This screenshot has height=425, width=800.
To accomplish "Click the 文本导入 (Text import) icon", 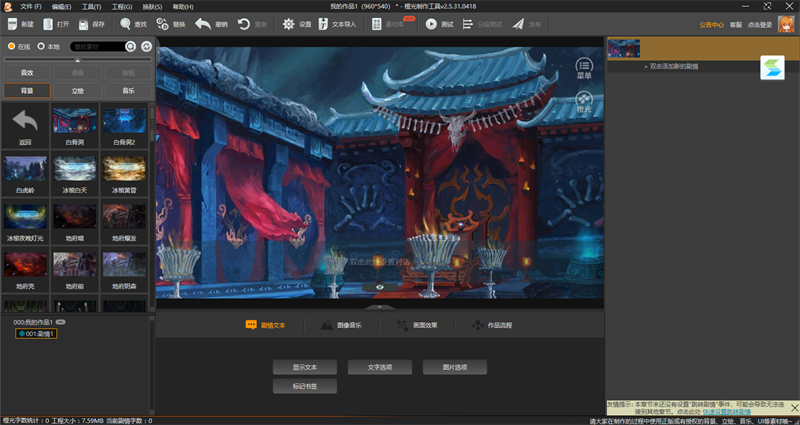I will pos(323,23).
